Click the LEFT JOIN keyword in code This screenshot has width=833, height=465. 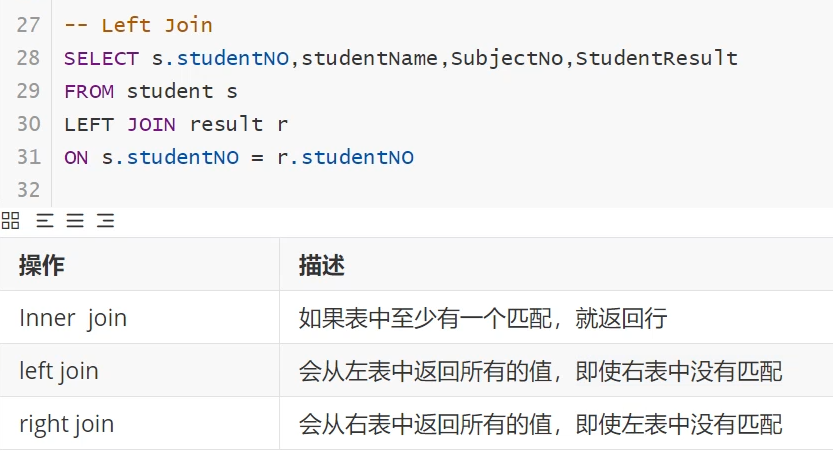119,124
